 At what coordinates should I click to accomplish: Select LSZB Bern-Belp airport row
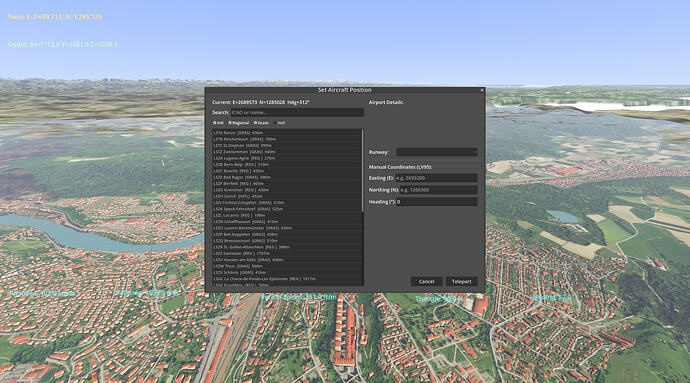287,164
